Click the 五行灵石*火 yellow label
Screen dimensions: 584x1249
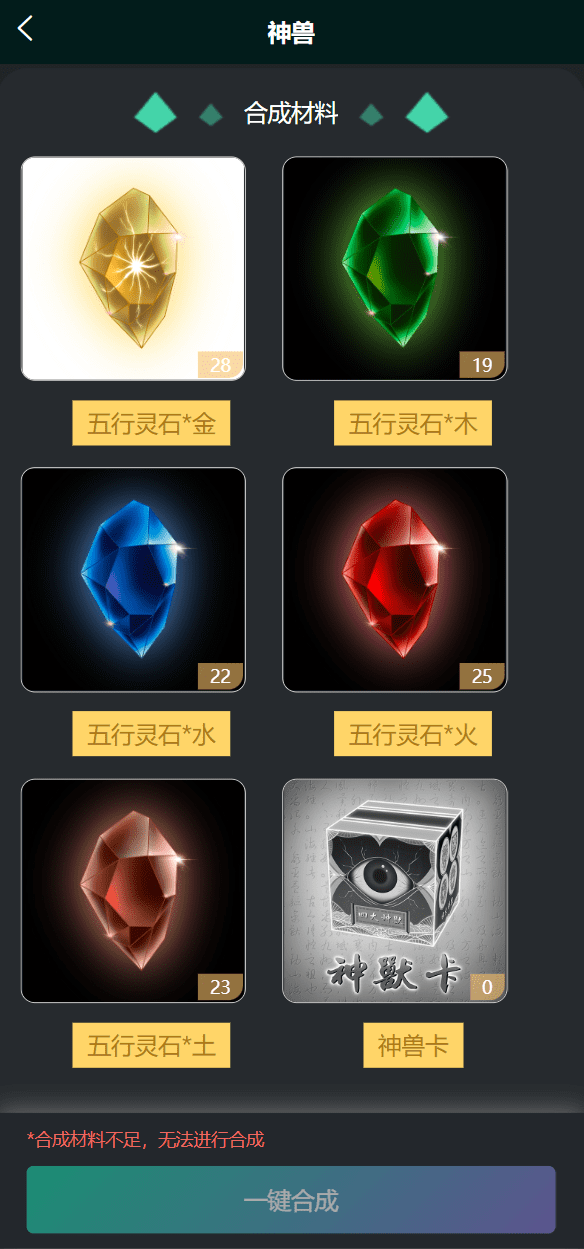pos(413,735)
